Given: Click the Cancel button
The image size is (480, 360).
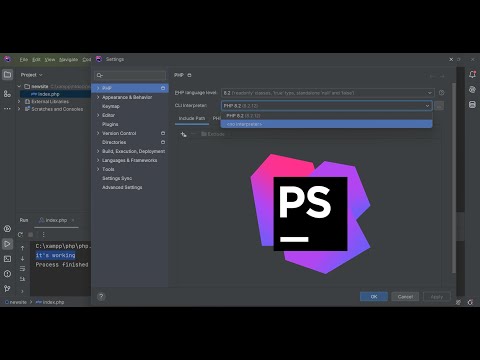Looking at the screenshot, I should tap(405, 296).
